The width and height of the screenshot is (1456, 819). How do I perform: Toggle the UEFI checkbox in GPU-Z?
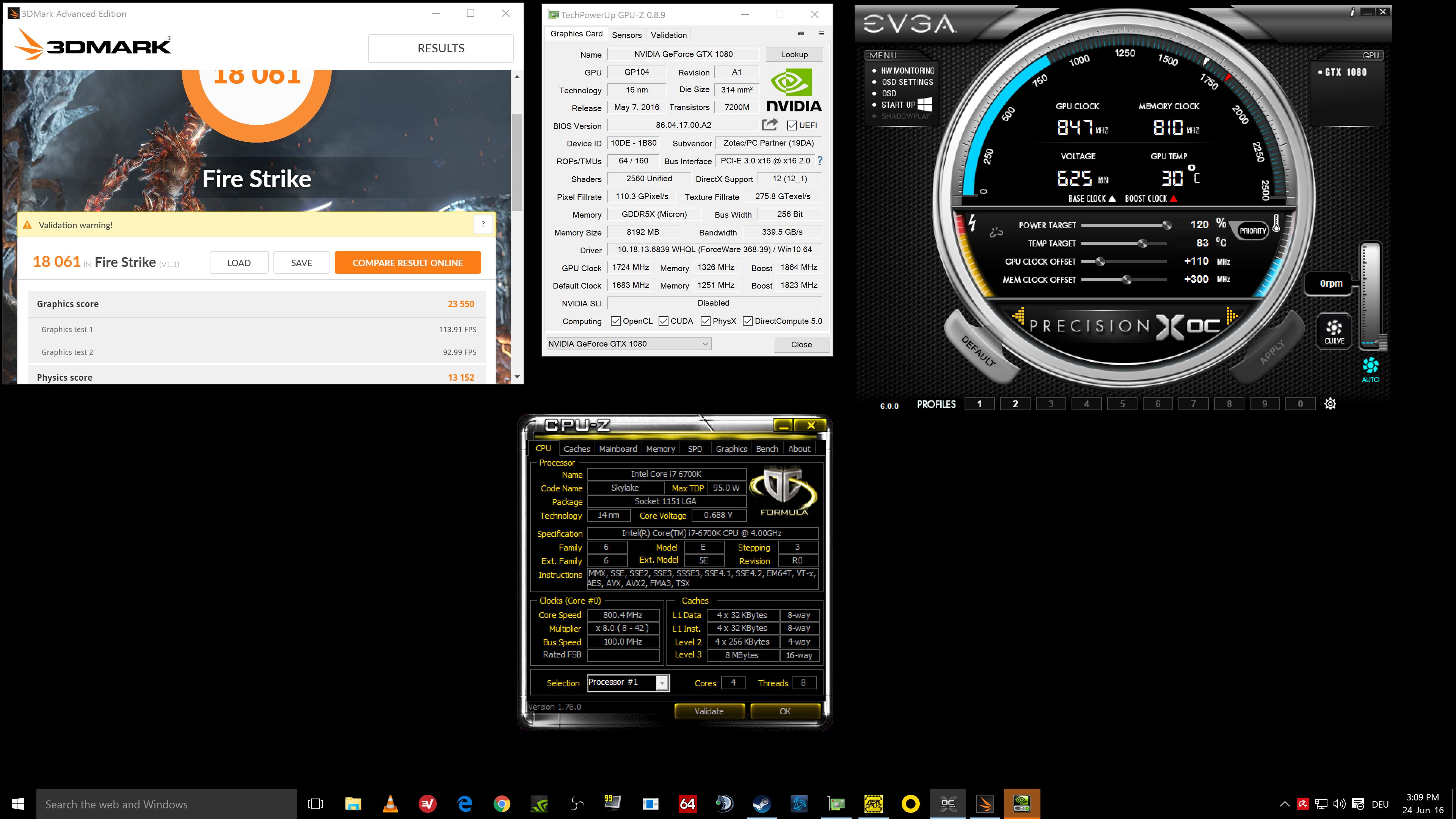point(791,126)
